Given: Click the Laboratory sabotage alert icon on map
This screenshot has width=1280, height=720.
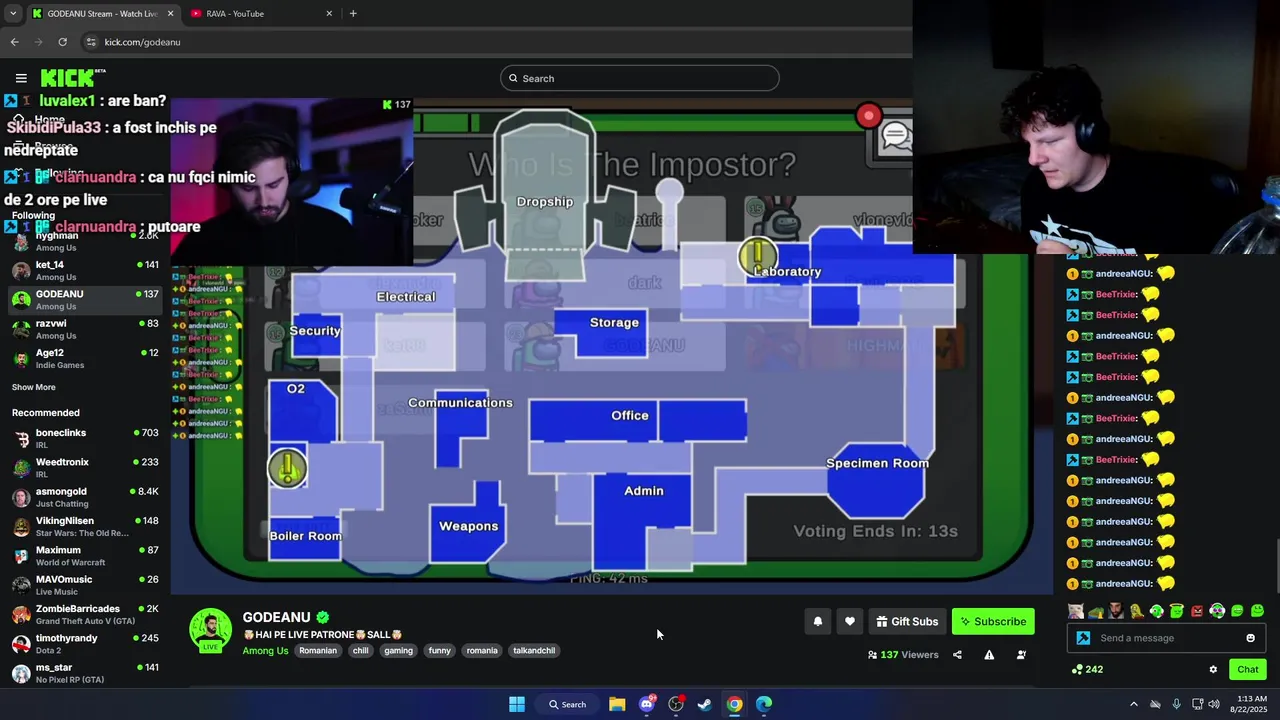Looking at the screenshot, I should pyautogui.click(x=757, y=256).
